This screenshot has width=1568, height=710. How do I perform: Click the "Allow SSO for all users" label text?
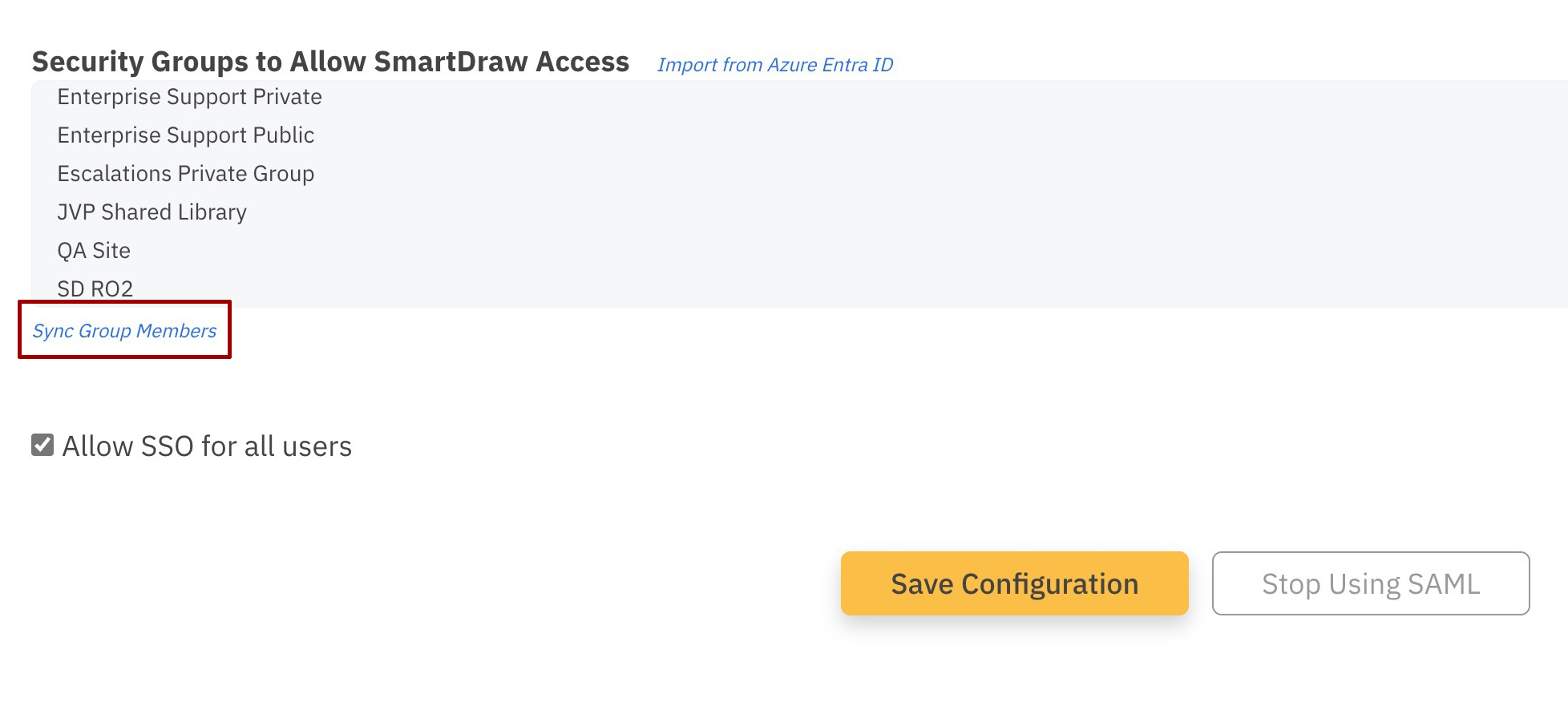click(x=207, y=446)
